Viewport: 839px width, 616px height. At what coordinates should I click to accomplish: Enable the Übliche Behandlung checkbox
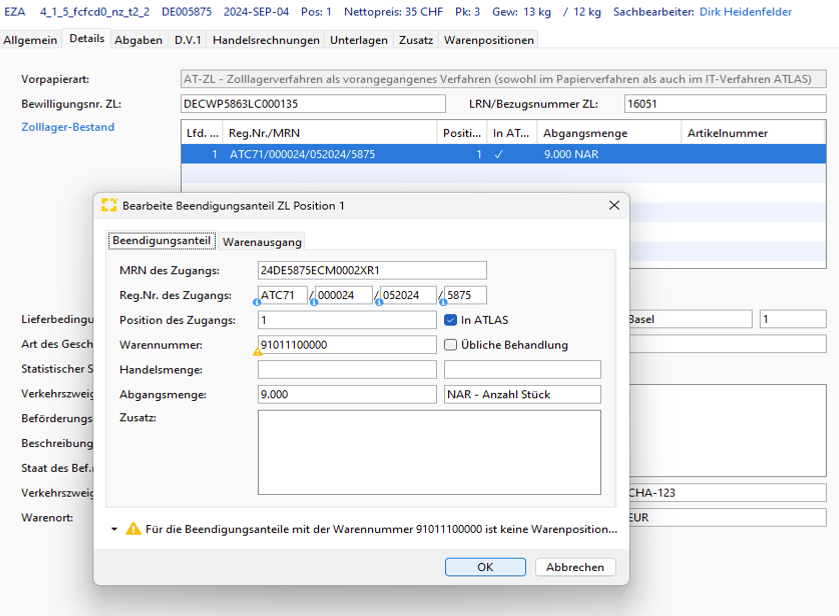[451, 345]
